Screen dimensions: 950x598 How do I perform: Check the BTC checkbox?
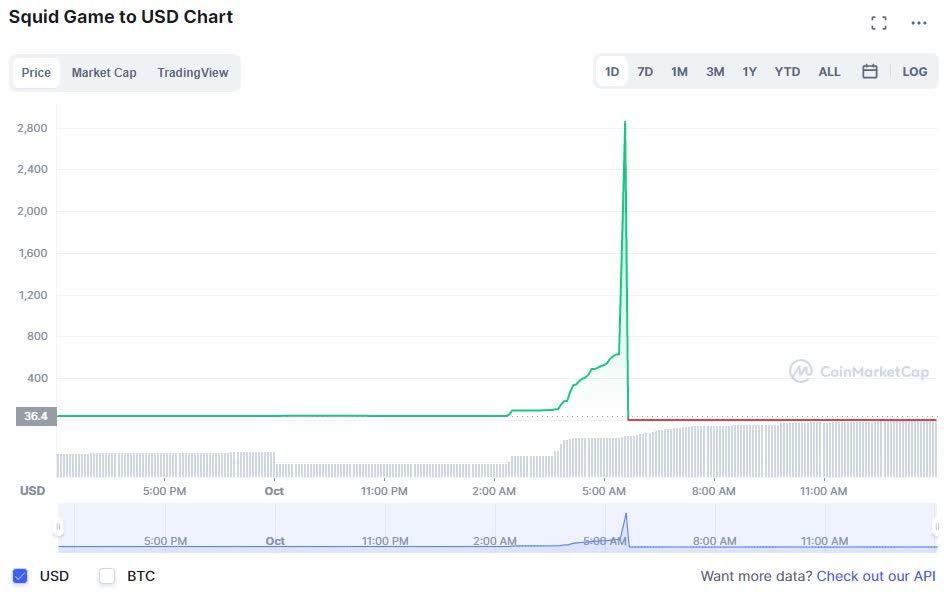tap(107, 576)
